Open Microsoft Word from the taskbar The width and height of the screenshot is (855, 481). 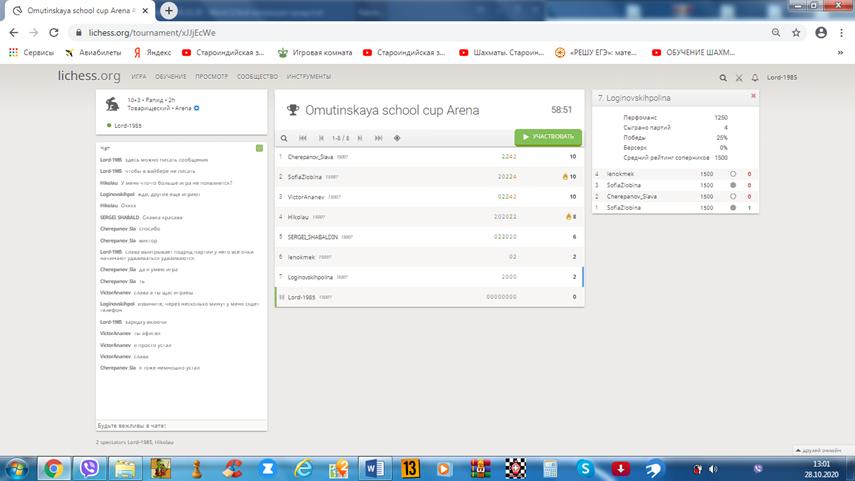pos(375,467)
